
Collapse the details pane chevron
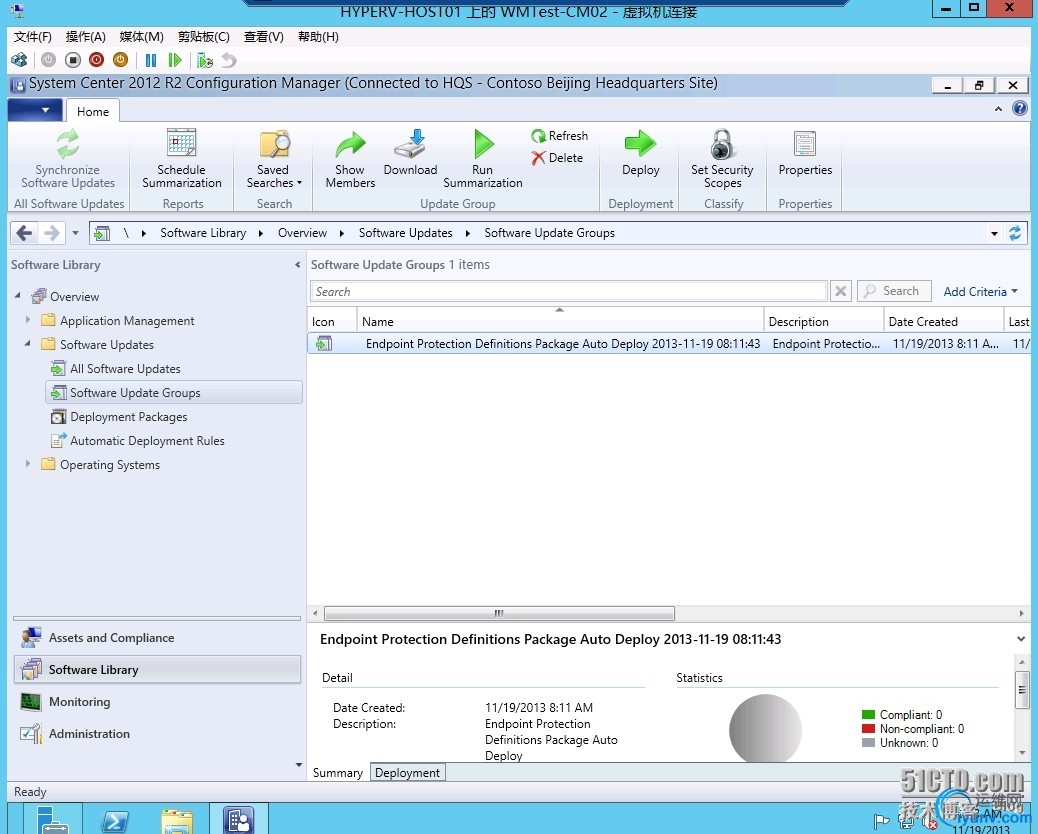tap(1021, 639)
